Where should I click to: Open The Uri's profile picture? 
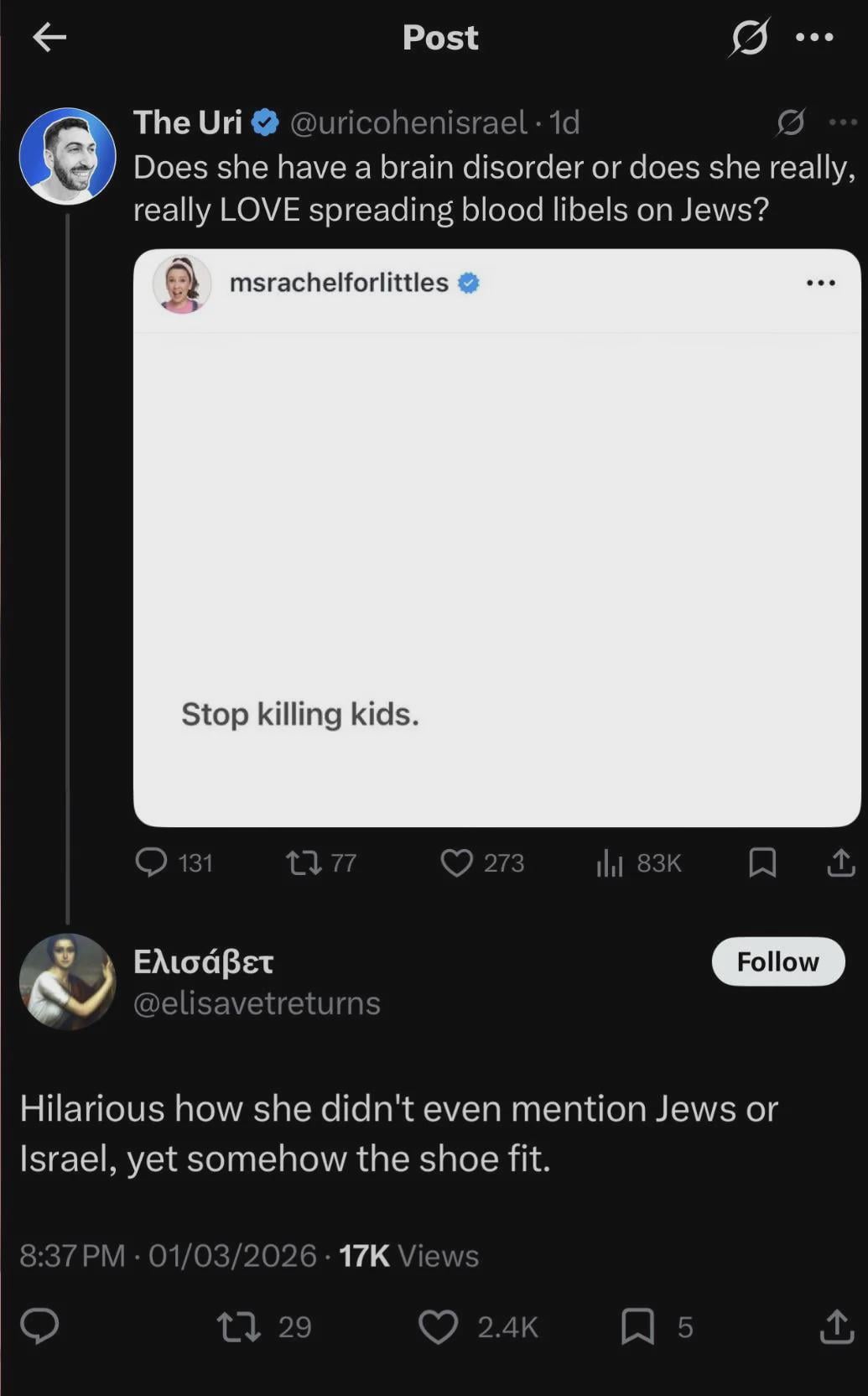pos(67,155)
